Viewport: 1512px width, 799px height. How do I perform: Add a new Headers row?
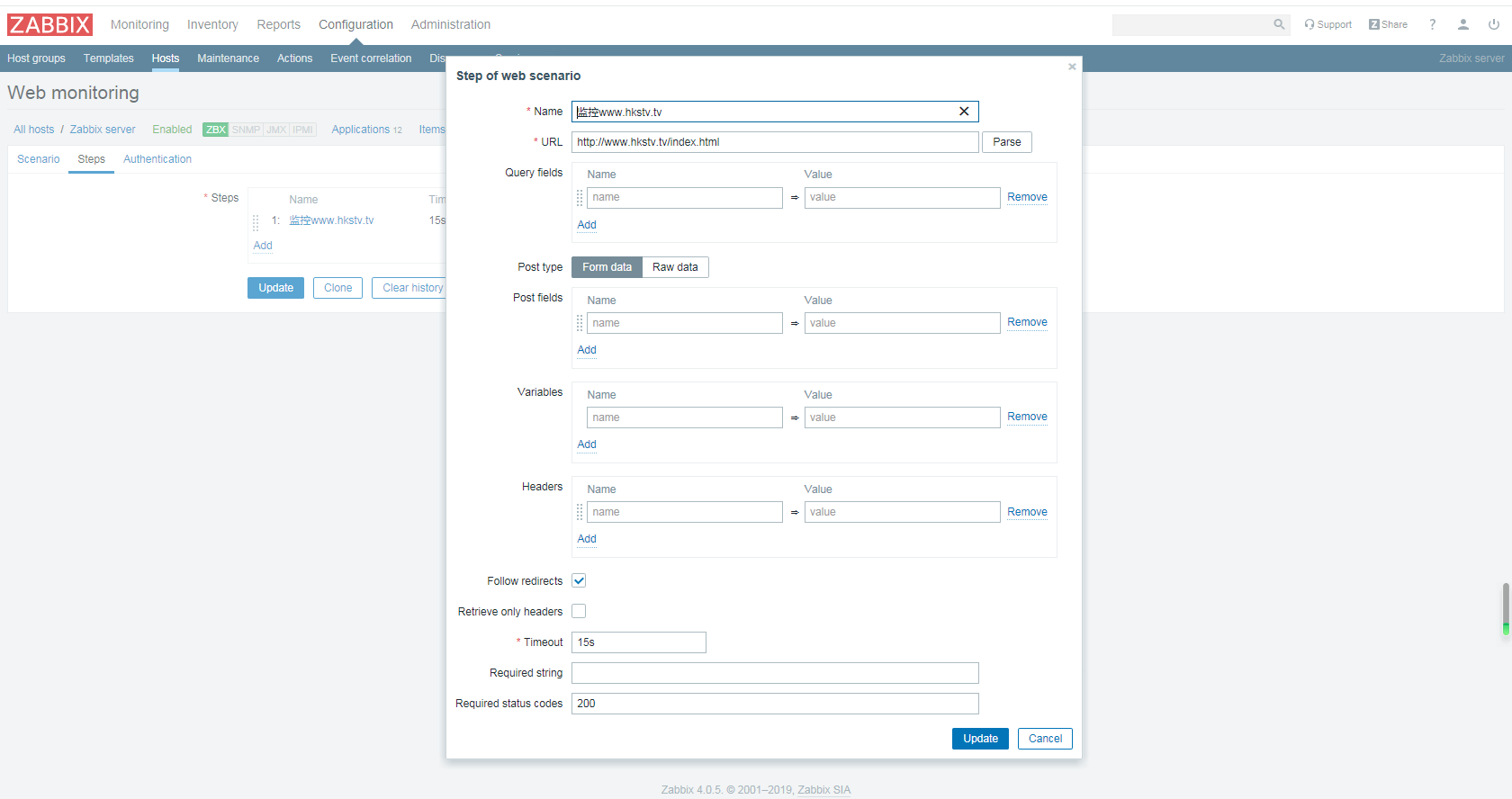click(x=587, y=539)
